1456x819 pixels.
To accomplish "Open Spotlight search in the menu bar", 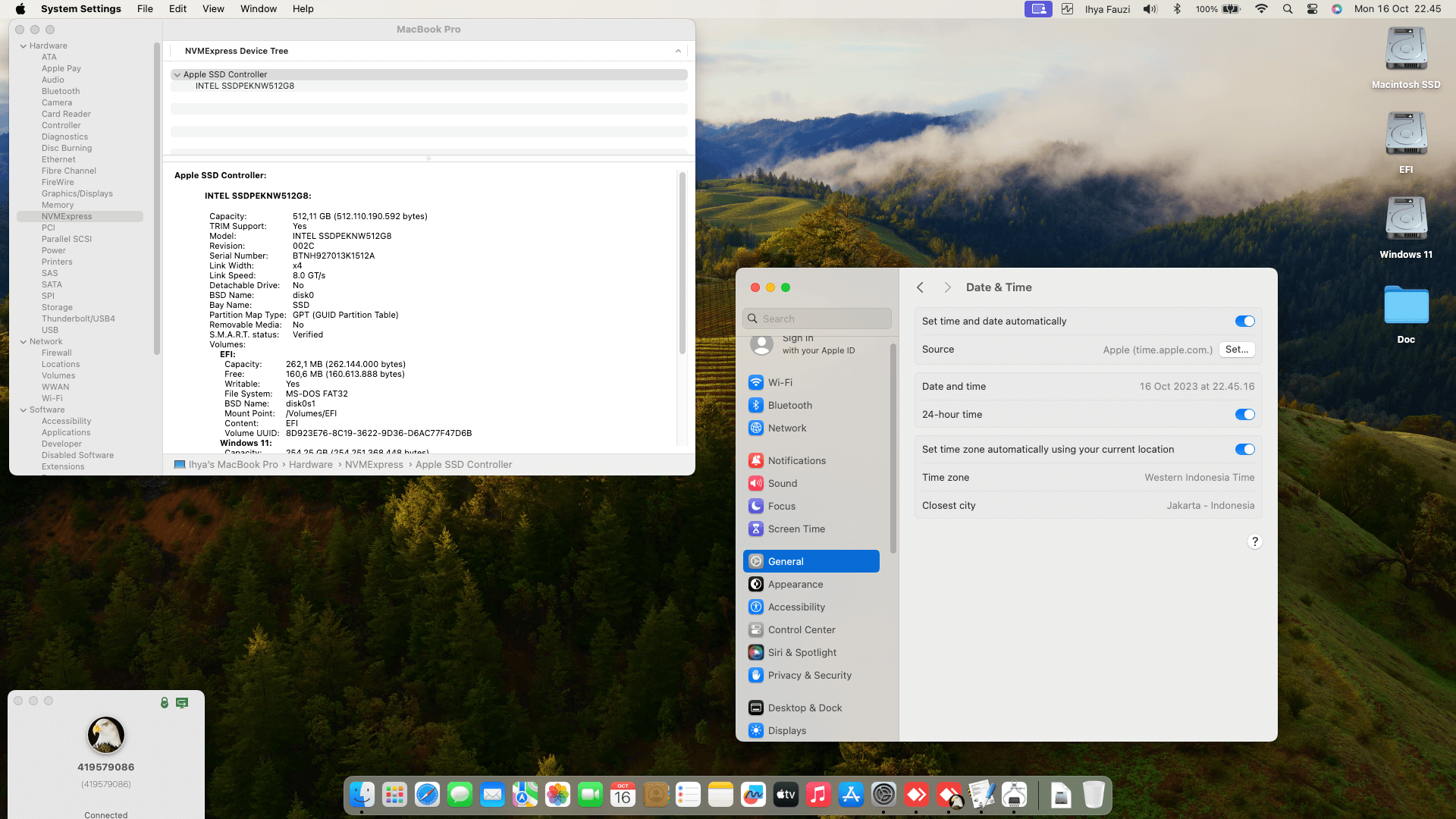I will pyautogui.click(x=1287, y=9).
